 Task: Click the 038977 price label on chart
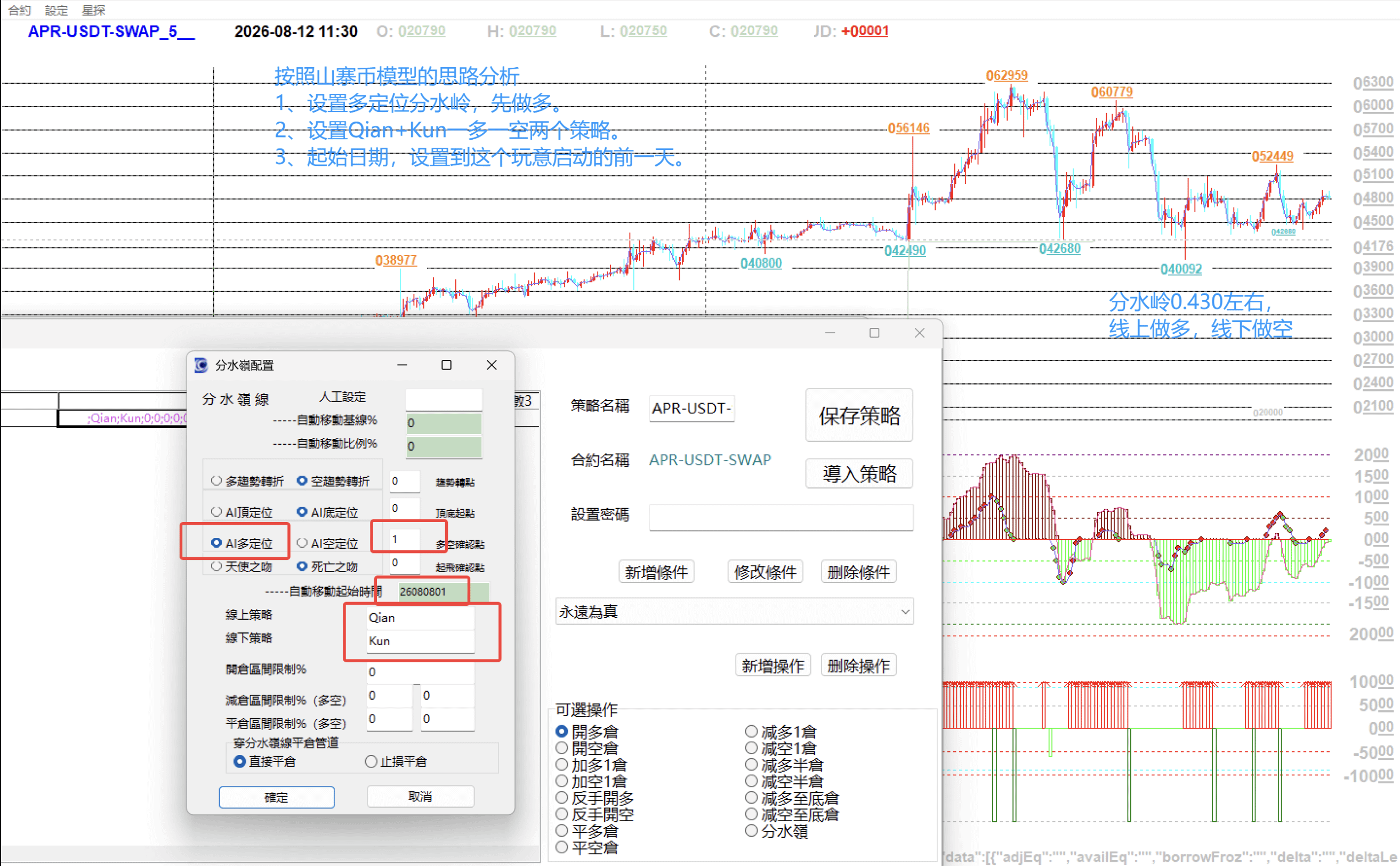click(396, 260)
